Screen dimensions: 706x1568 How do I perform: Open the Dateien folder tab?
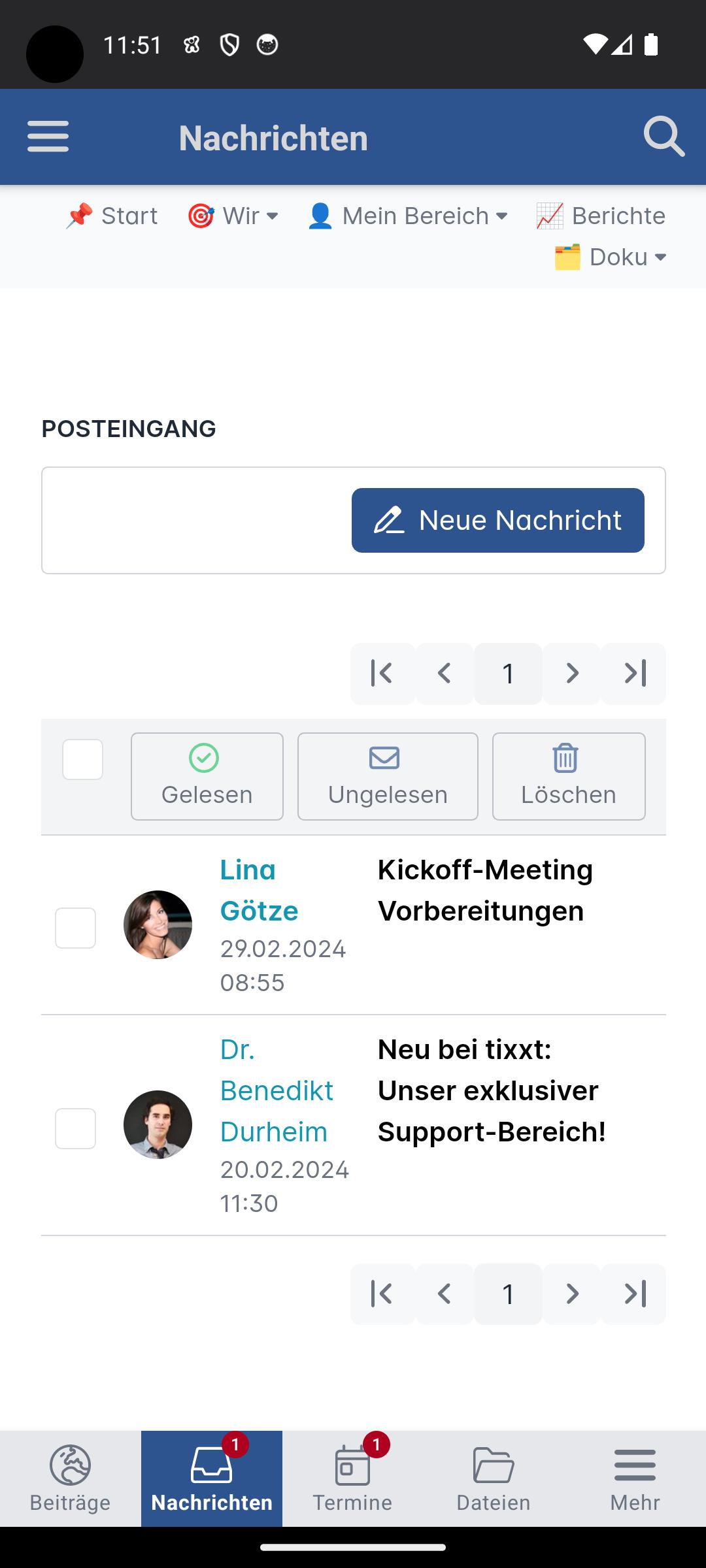pyautogui.click(x=494, y=1478)
